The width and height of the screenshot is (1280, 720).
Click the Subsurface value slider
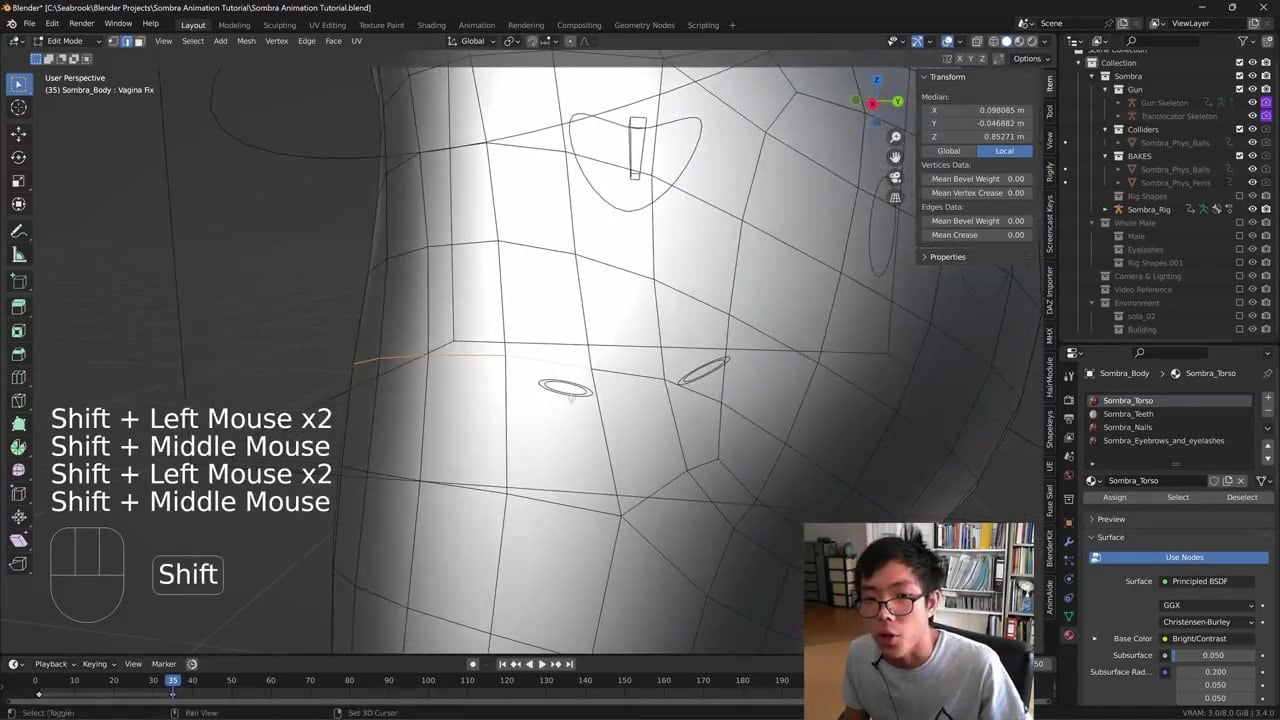click(x=1212, y=655)
